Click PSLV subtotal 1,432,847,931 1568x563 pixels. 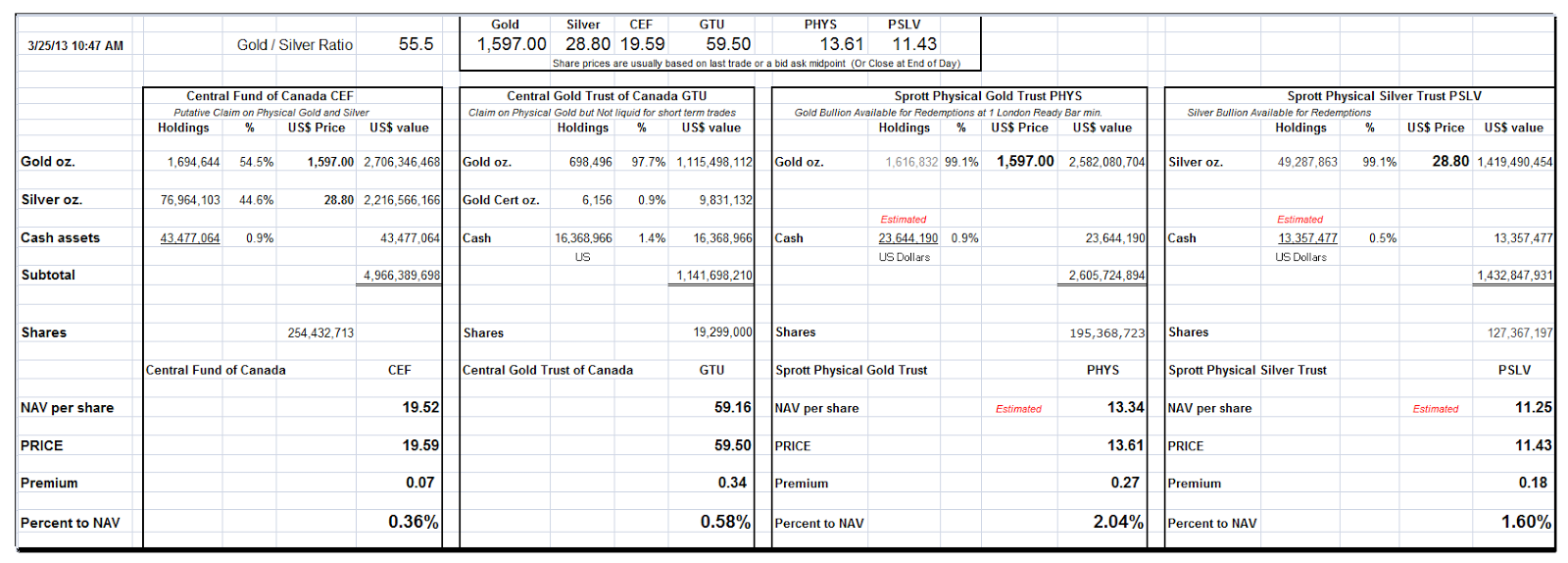click(x=1515, y=276)
